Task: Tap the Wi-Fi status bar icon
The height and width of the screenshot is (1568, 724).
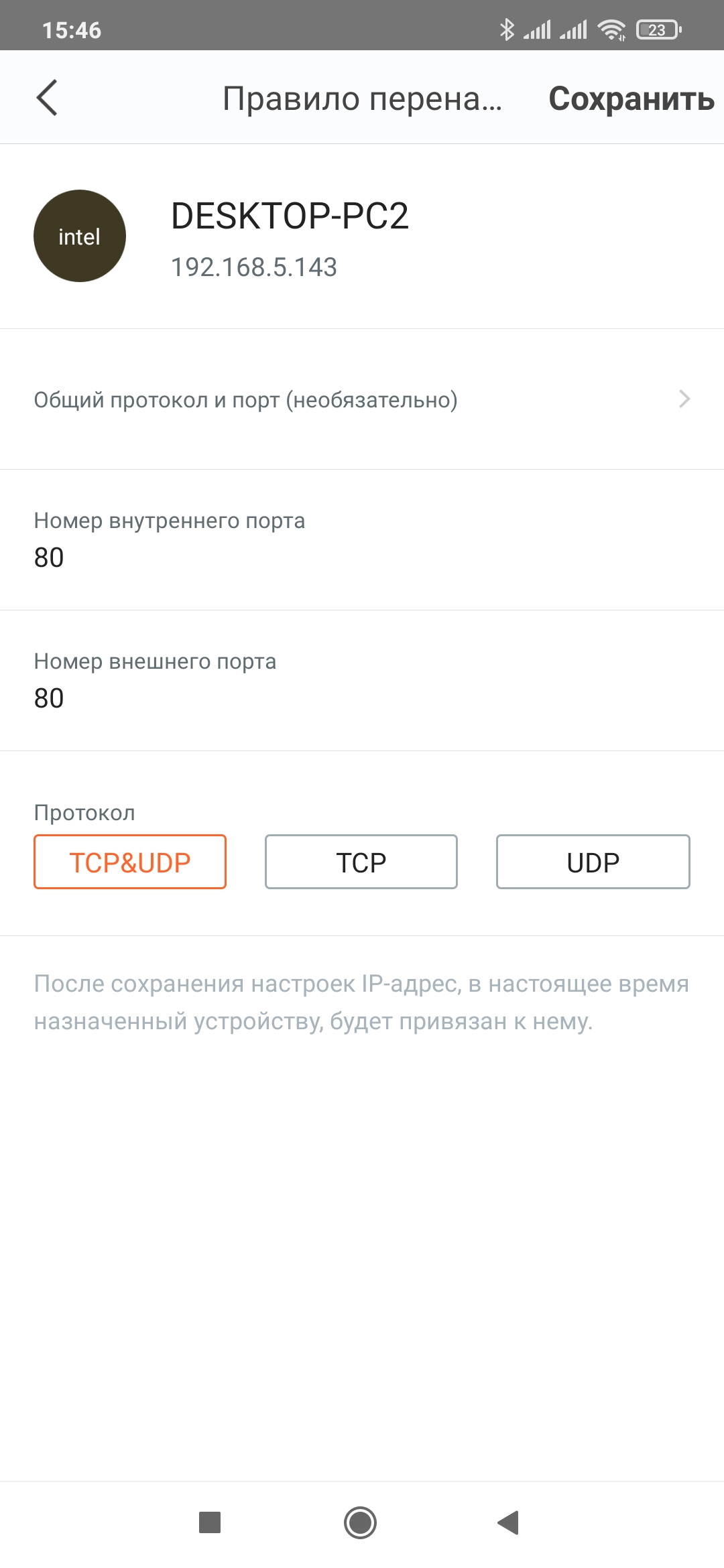Action: (611, 29)
